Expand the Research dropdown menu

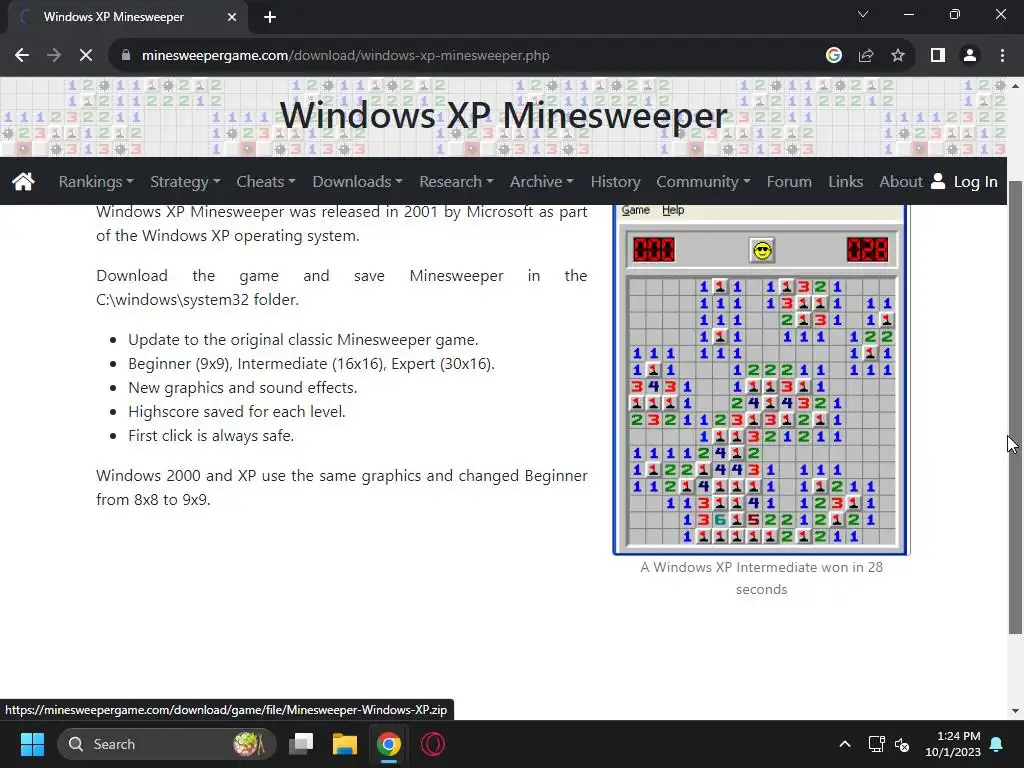(x=456, y=182)
